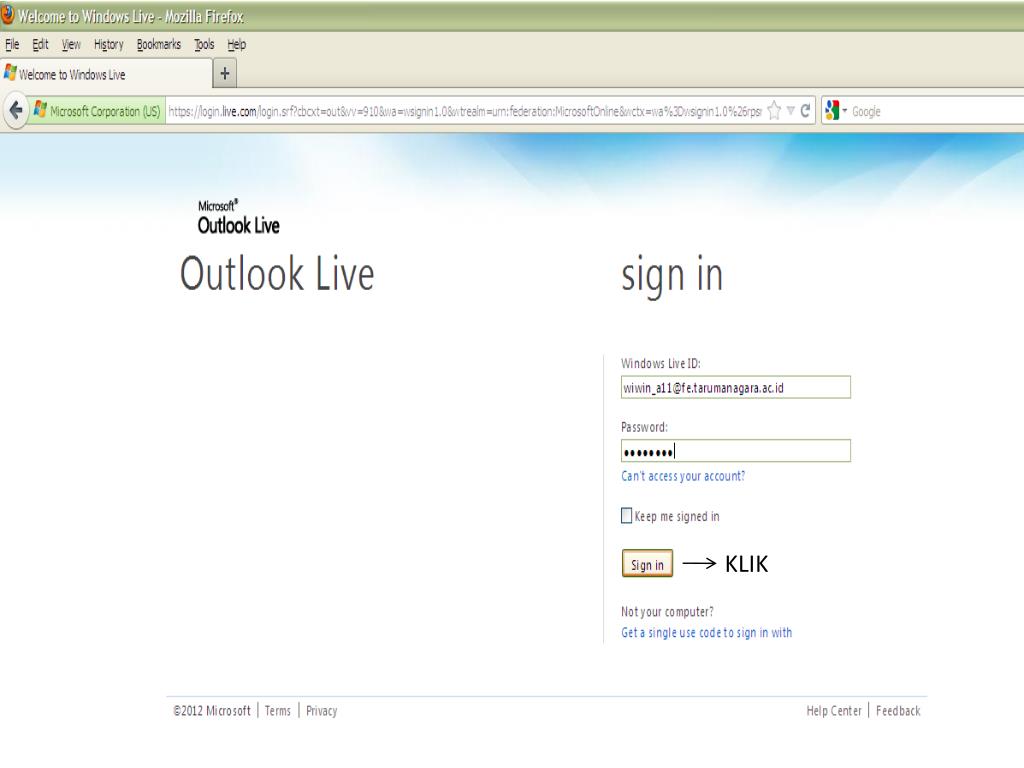Click the Google search engine icon
The width and height of the screenshot is (1024, 768).
click(831, 110)
